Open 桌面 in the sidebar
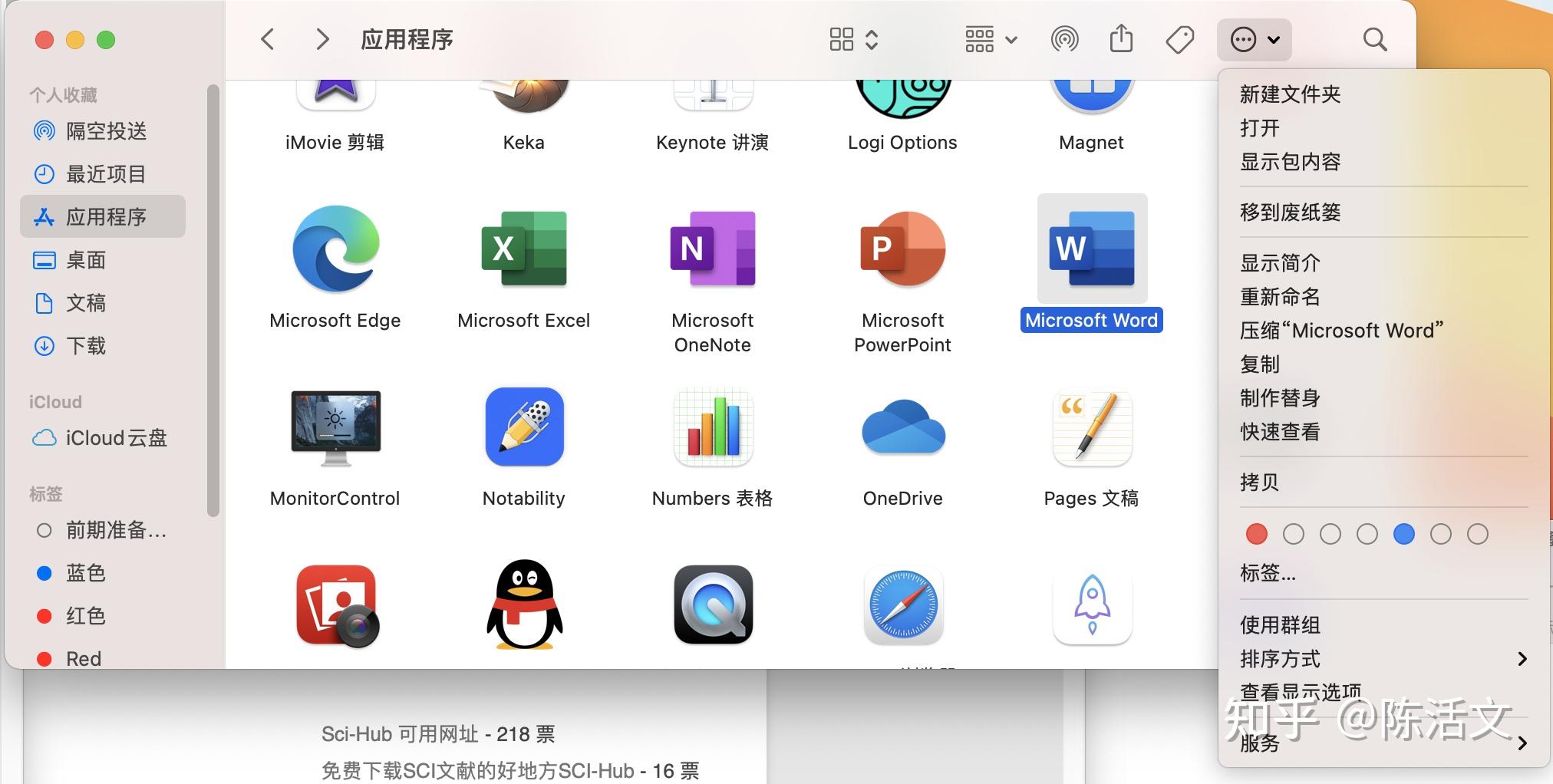Screen dimensions: 1553x784 (x=103, y=260)
